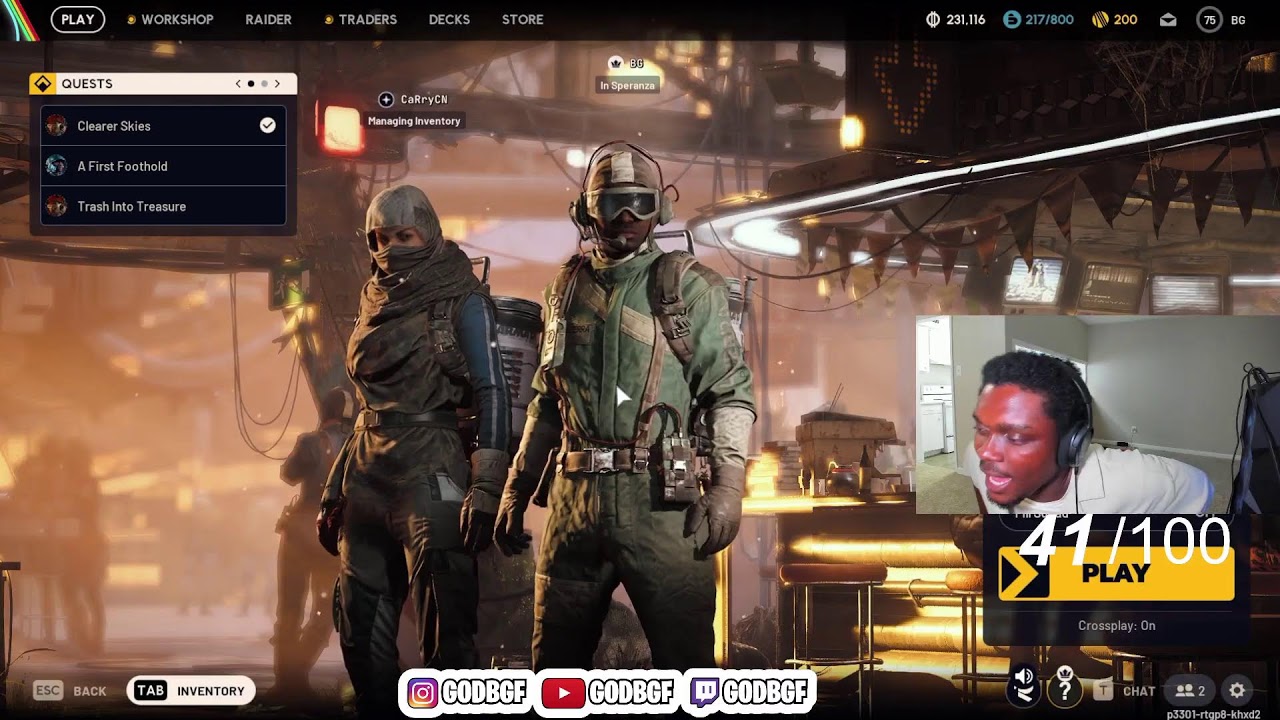This screenshot has height=720, width=1280.
Task: Open the party members button showing 2
Action: [1190, 690]
